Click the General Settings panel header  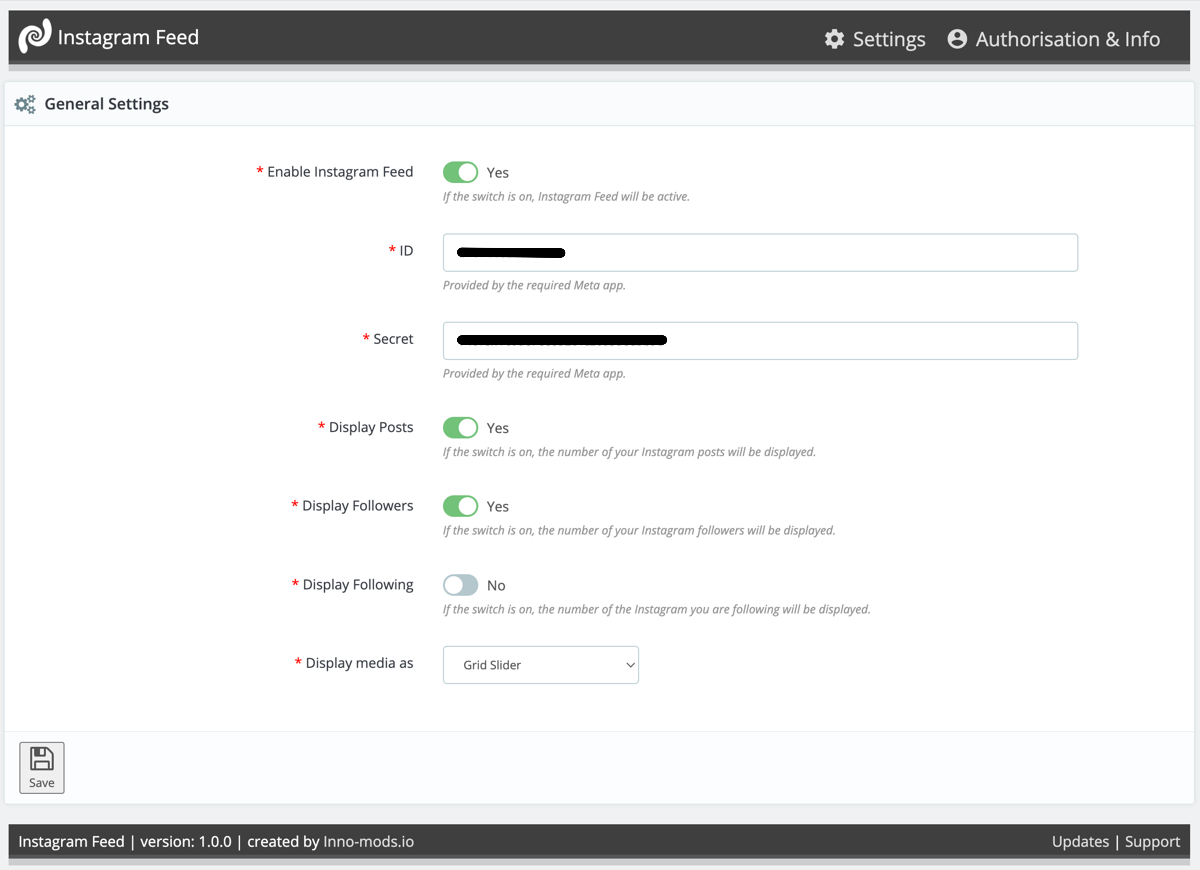pyautogui.click(x=107, y=103)
